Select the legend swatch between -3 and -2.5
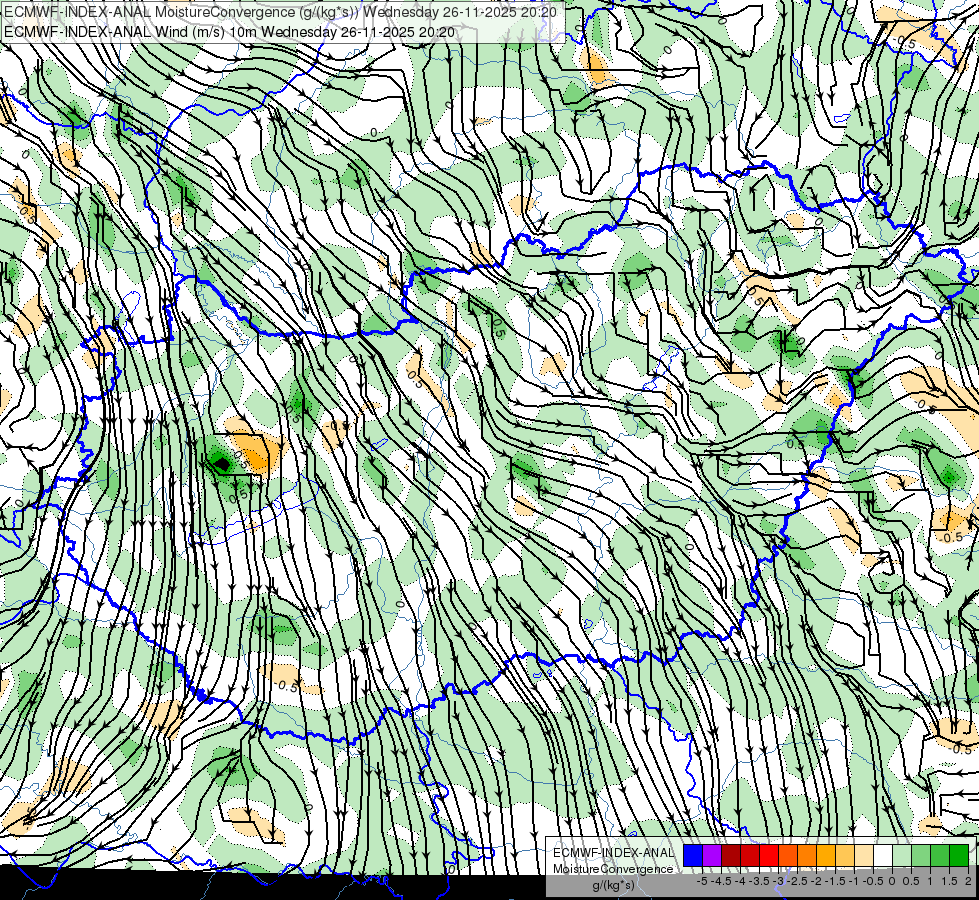Screen dimensions: 979x900 tap(788, 856)
